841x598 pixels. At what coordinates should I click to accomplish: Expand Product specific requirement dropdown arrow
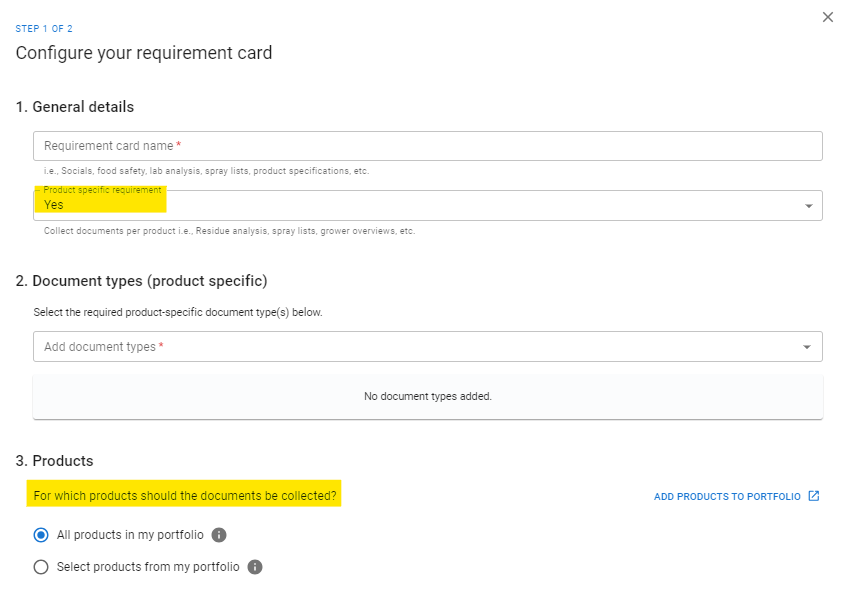[808, 206]
